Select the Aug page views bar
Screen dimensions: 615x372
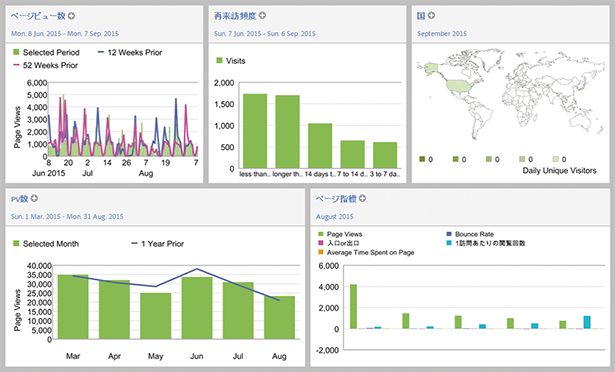click(x=279, y=317)
